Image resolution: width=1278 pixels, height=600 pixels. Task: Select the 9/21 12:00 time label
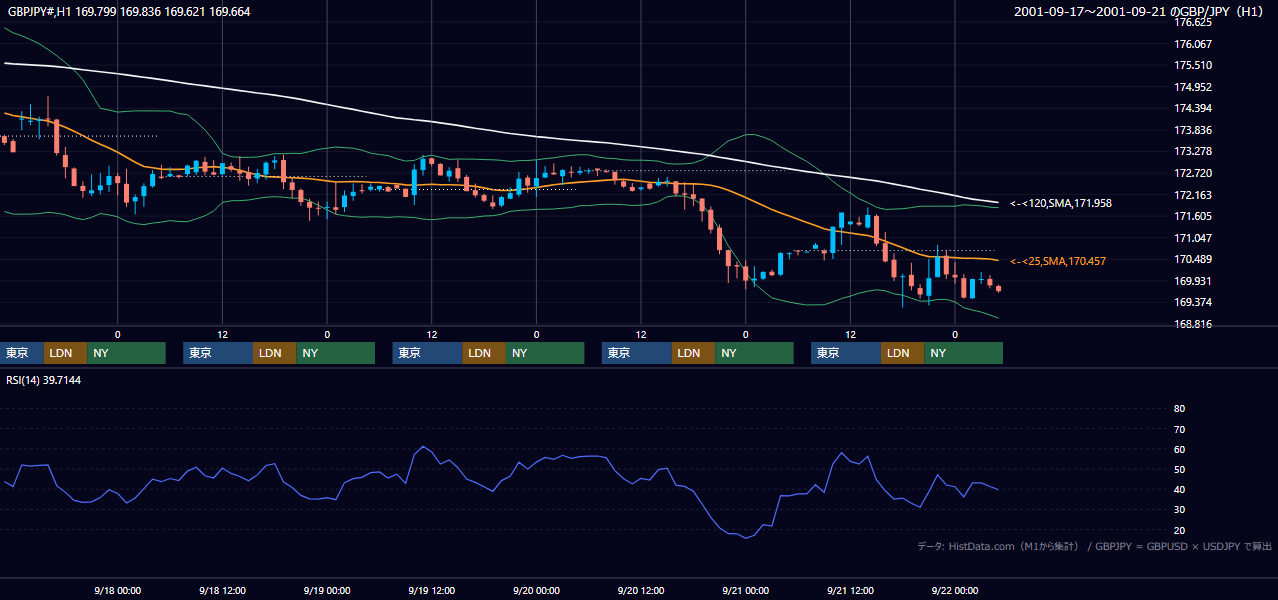tap(850, 590)
